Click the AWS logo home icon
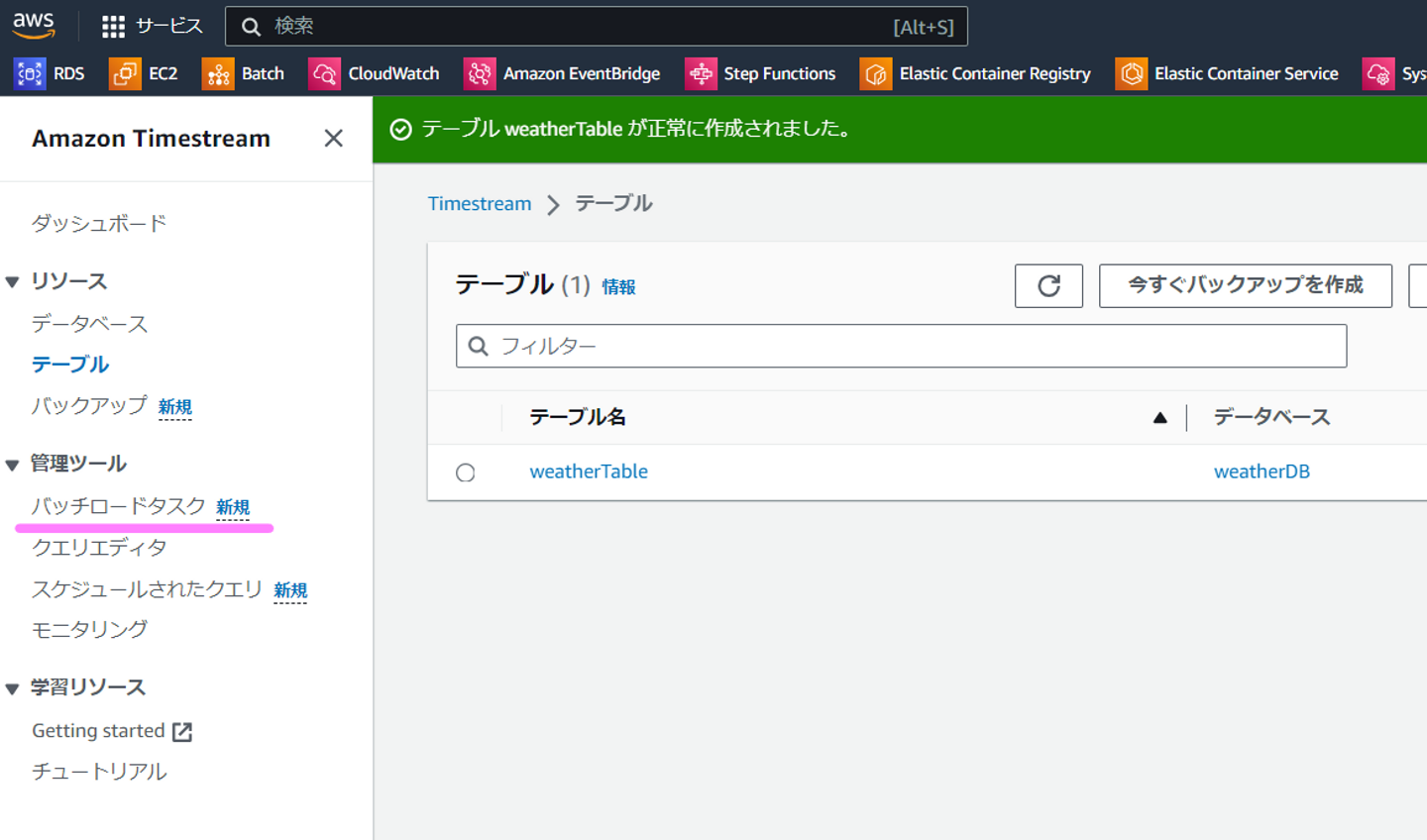This screenshot has width=1427, height=840. (x=33, y=25)
